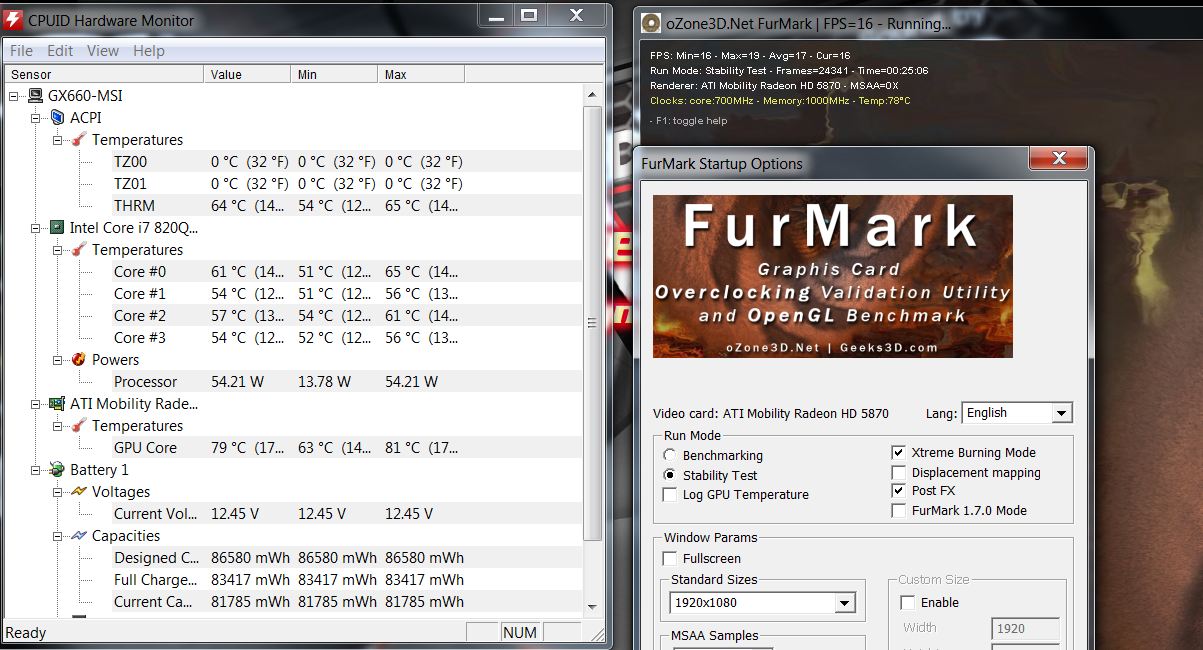Select the Core #0 row

293,272
